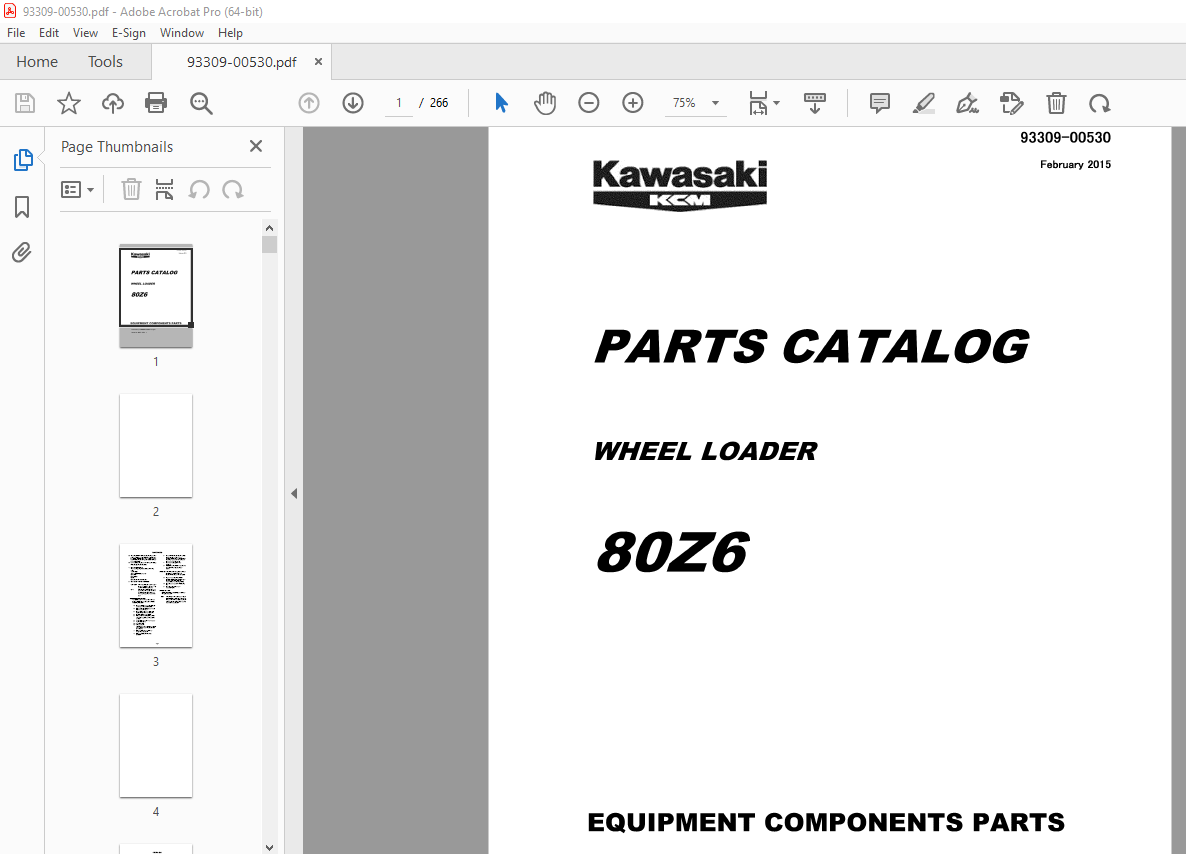Switch to the Home tab
Viewport: 1186px width, 854px height.
[x=37, y=61]
